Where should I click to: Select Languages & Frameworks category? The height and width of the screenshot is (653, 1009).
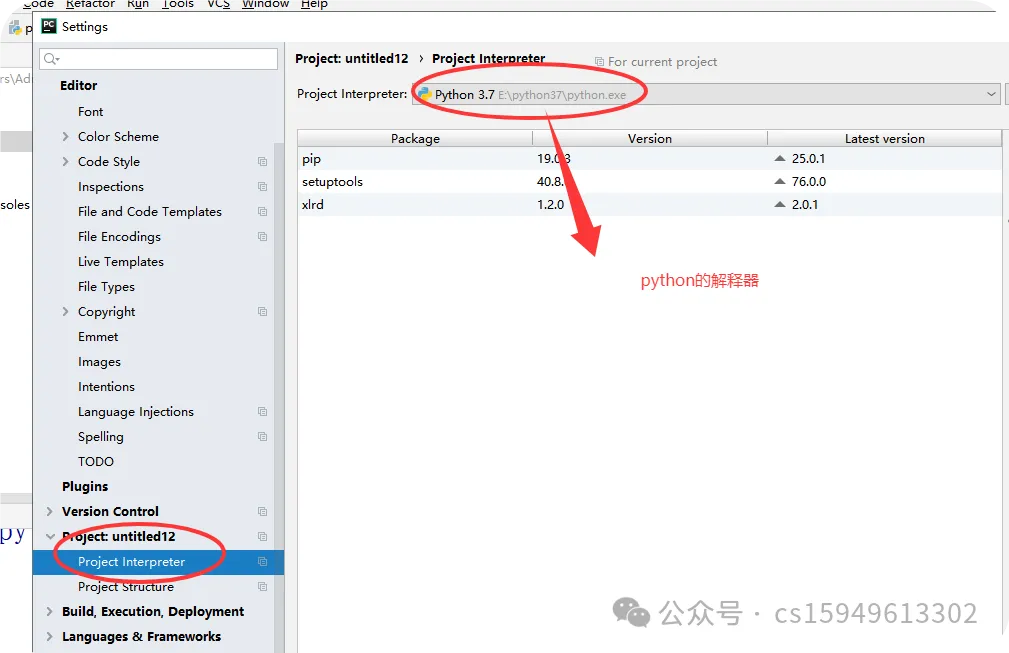click(x=142, y=636)
